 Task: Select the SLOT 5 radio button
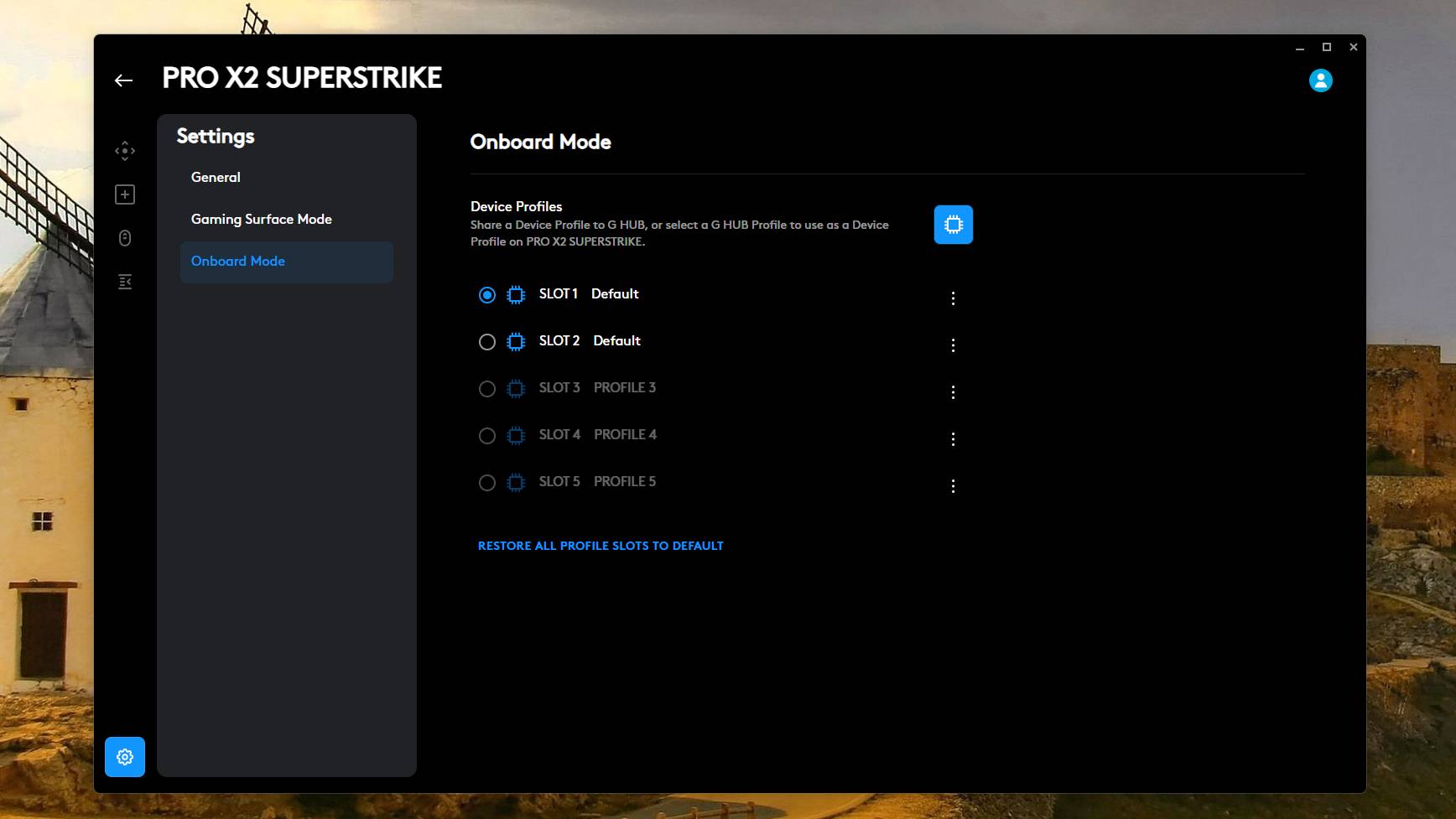point(487,482)
